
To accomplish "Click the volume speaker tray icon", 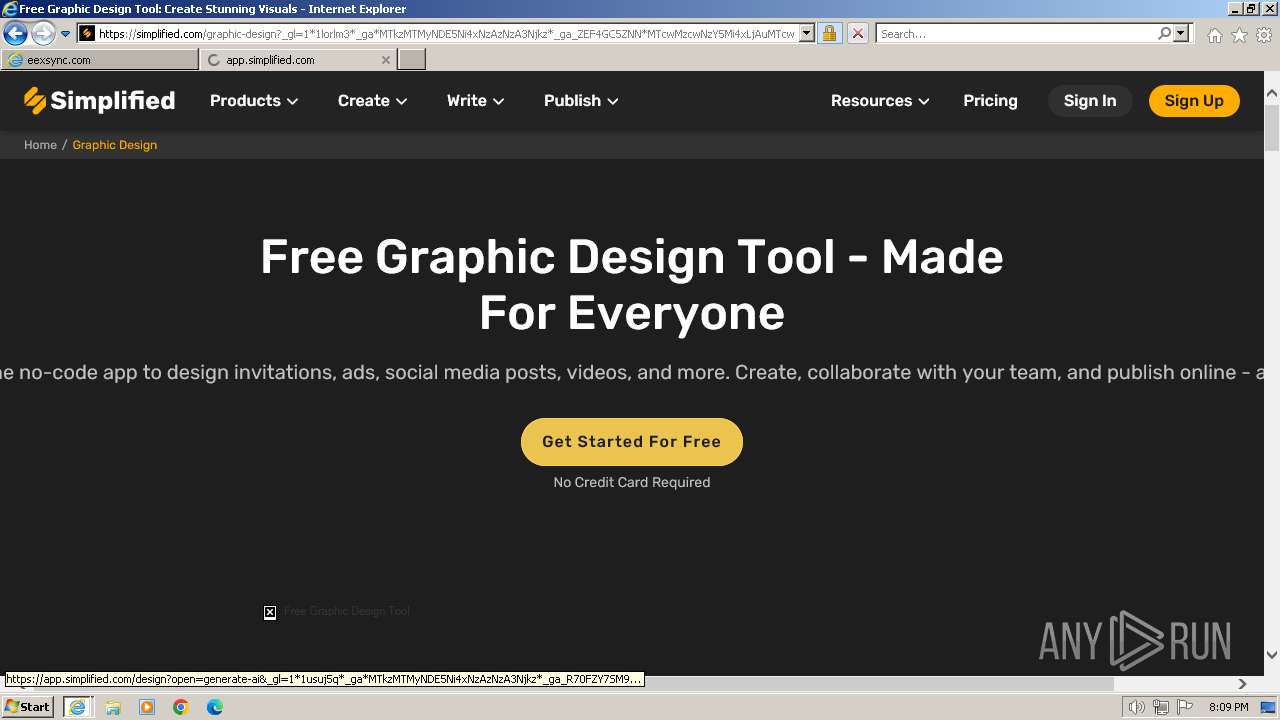I will tap(1137, 708).
